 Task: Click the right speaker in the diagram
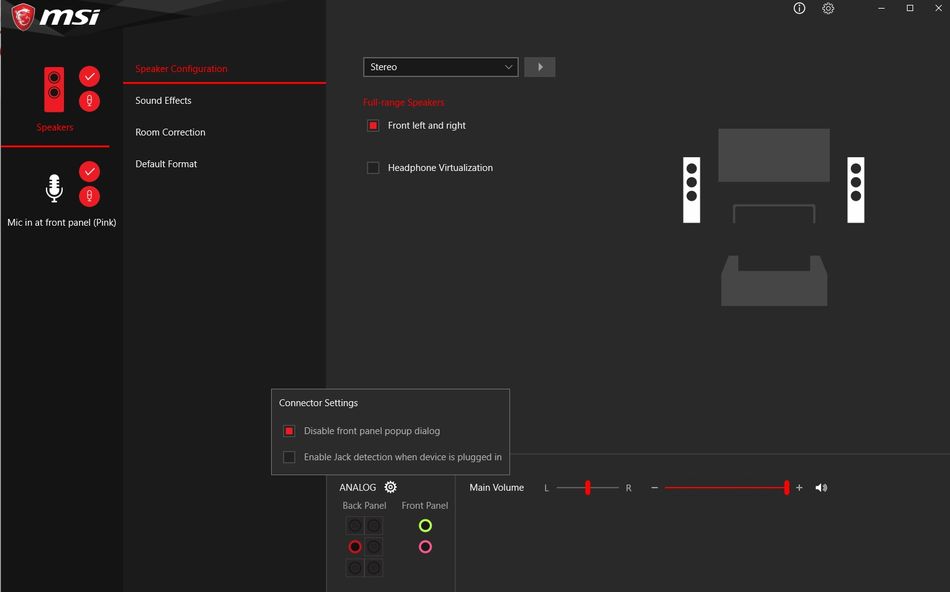coord(855,190)
